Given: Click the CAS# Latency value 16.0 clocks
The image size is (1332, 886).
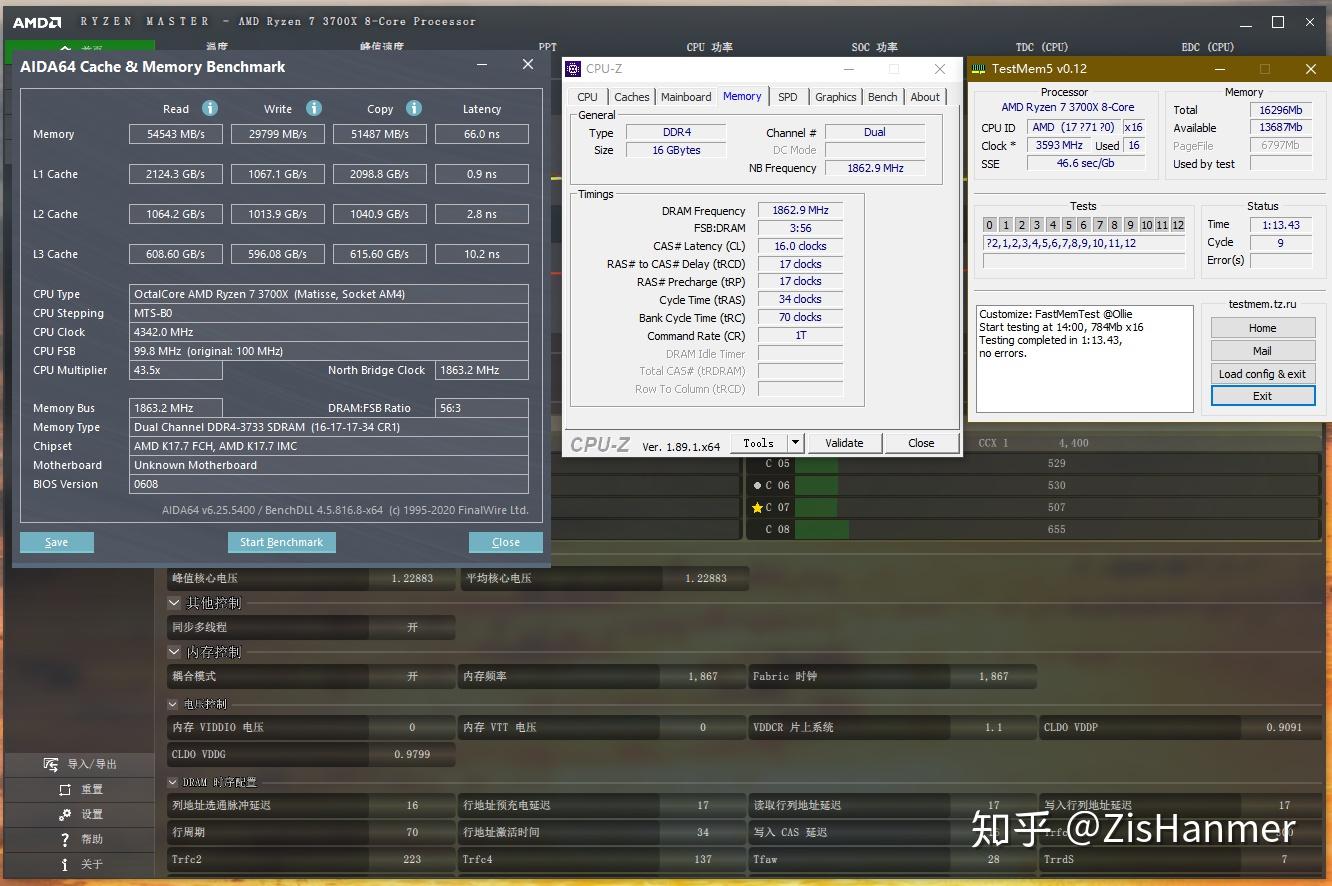Looking at the screenshot, I should coord(800,246).
